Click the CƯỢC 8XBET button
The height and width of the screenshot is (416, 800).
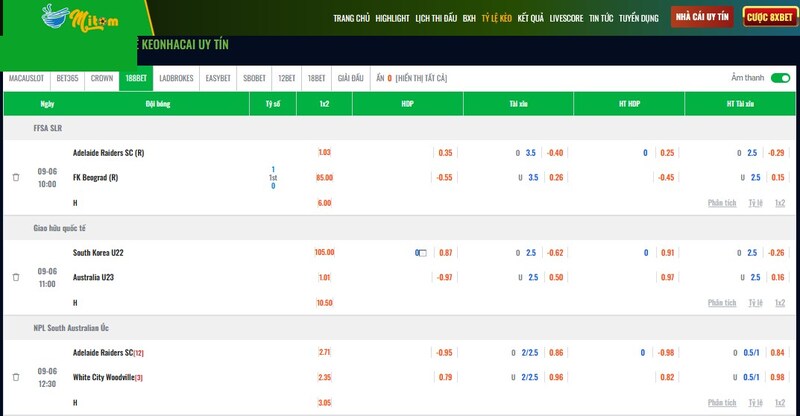tap(769, 17)
